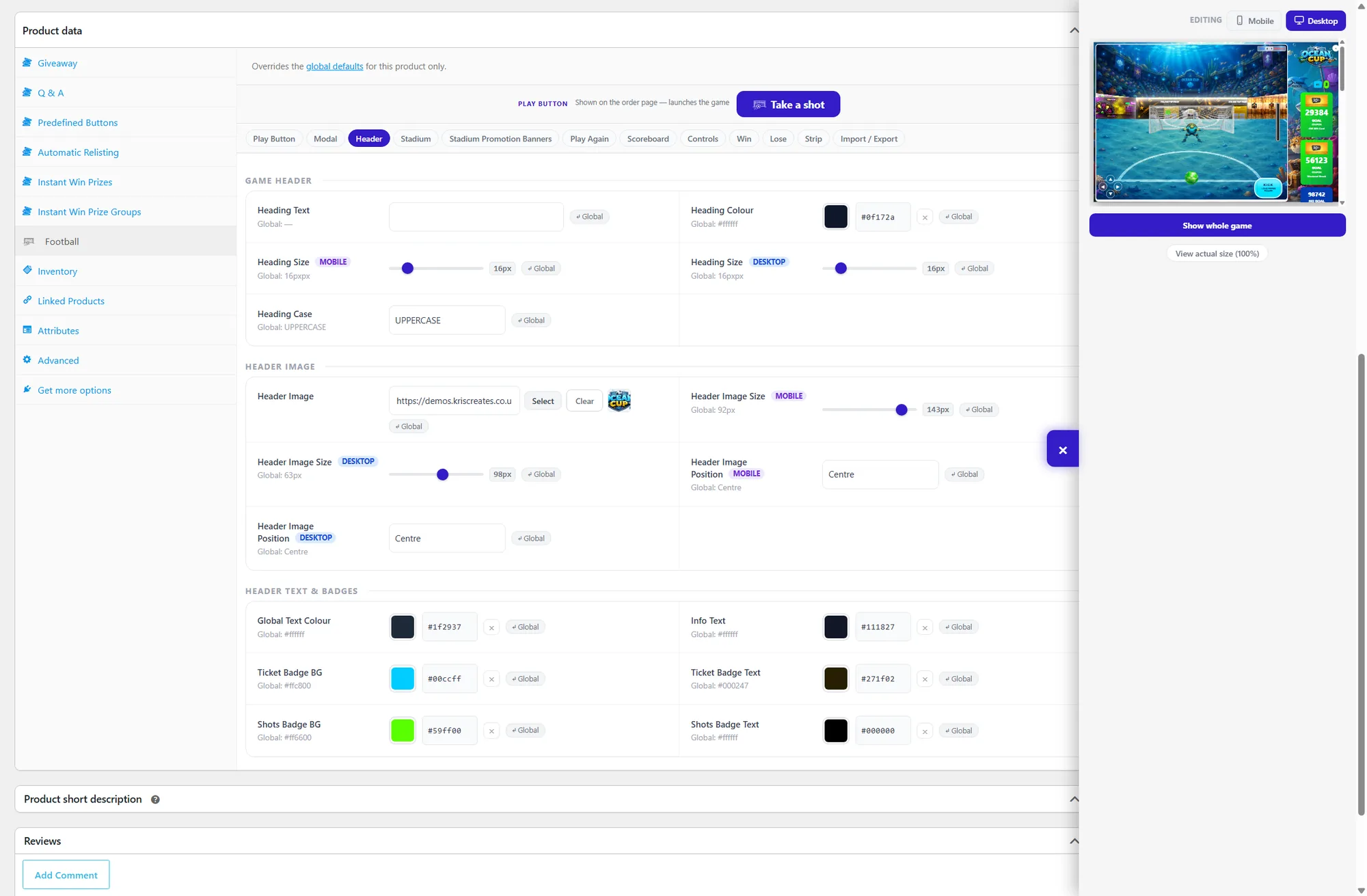1367x896 pixels.
Task: Click the Add Comment button
Action: click(x=66, y=875)
